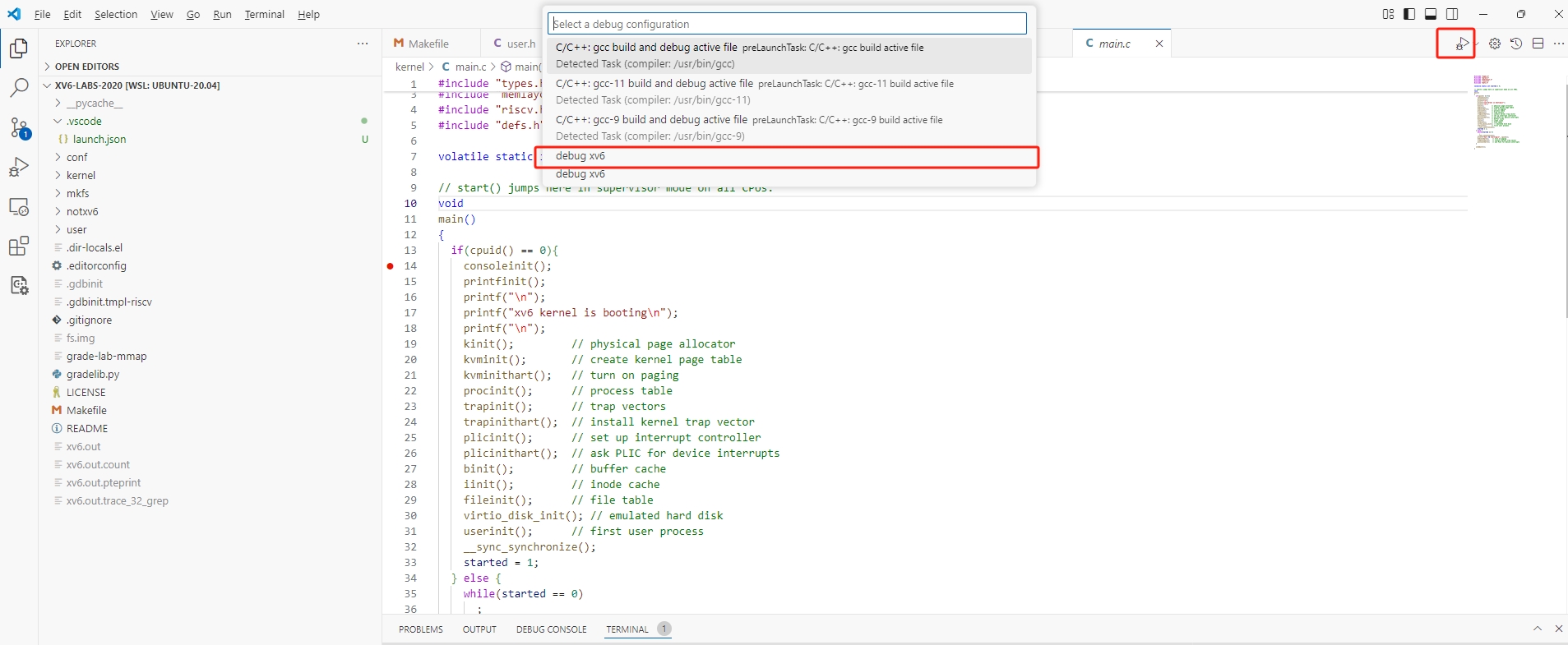This screenshot has height=645, width=1568.
Task: Toggle breakpoint on line 14
Action: click(391, 266)
